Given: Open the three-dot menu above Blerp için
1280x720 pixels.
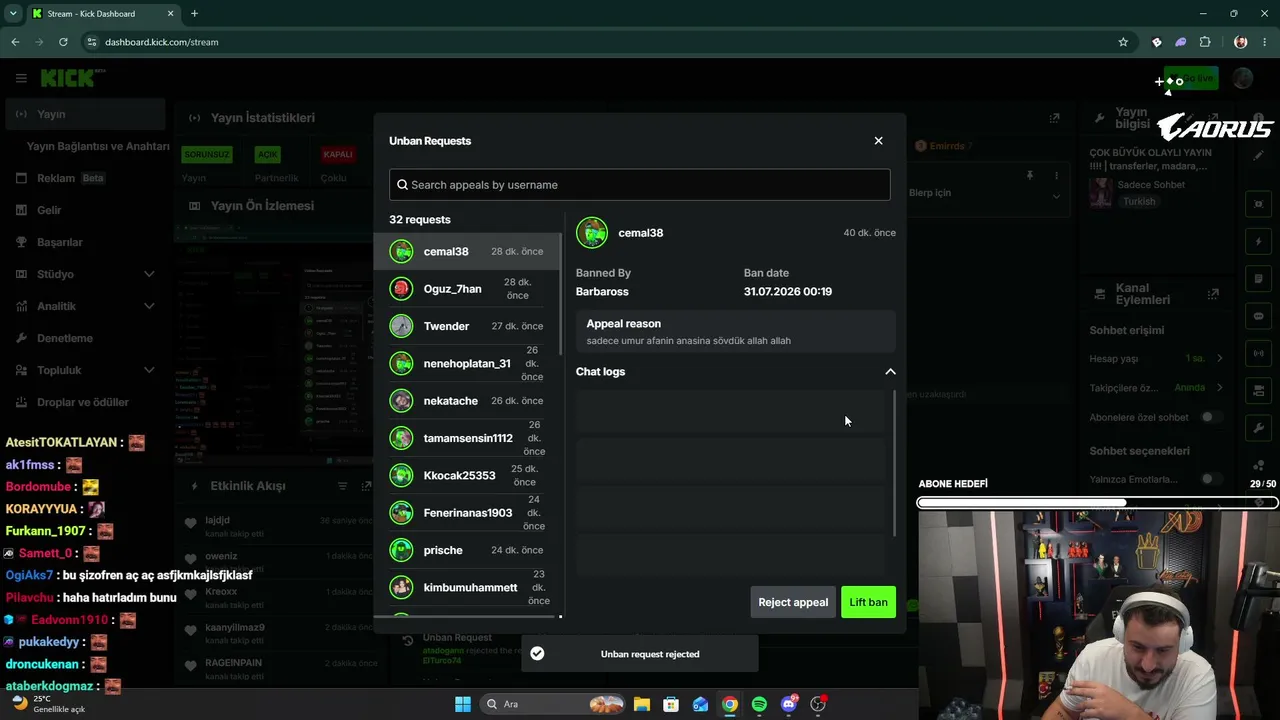Looking at the screenshot, I should (x=1056, y=176).
